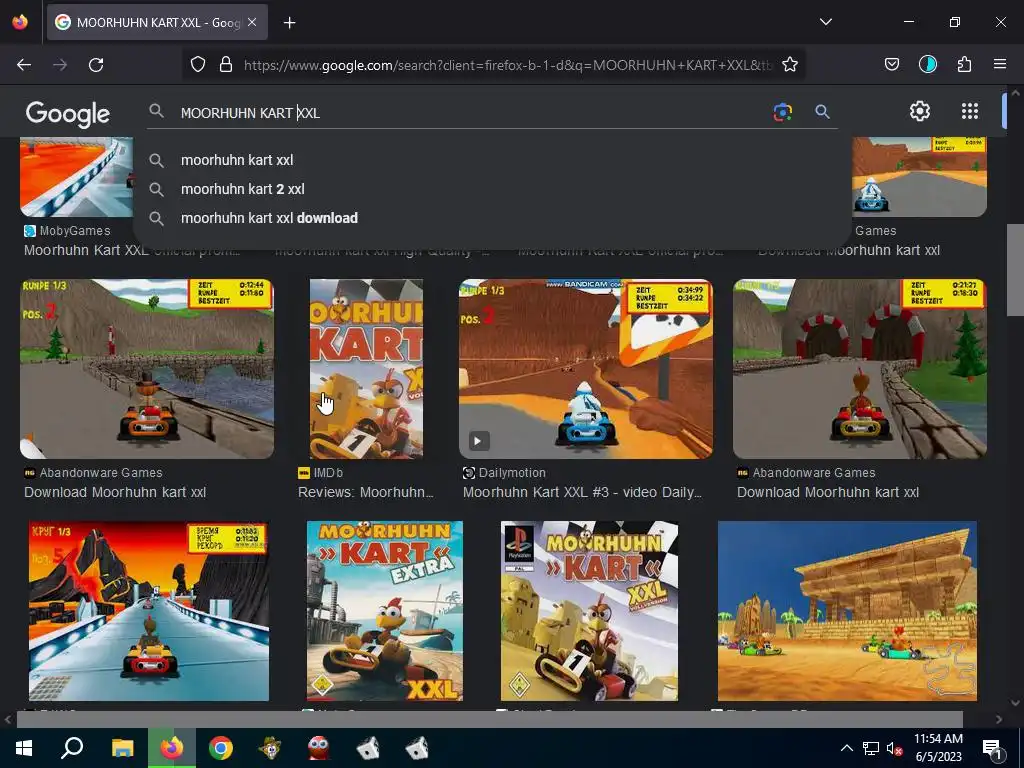Click the vertical page scrollbar thumb
The height and width of the screenshot is (768, 1024).
click(x=1015, y=270)
